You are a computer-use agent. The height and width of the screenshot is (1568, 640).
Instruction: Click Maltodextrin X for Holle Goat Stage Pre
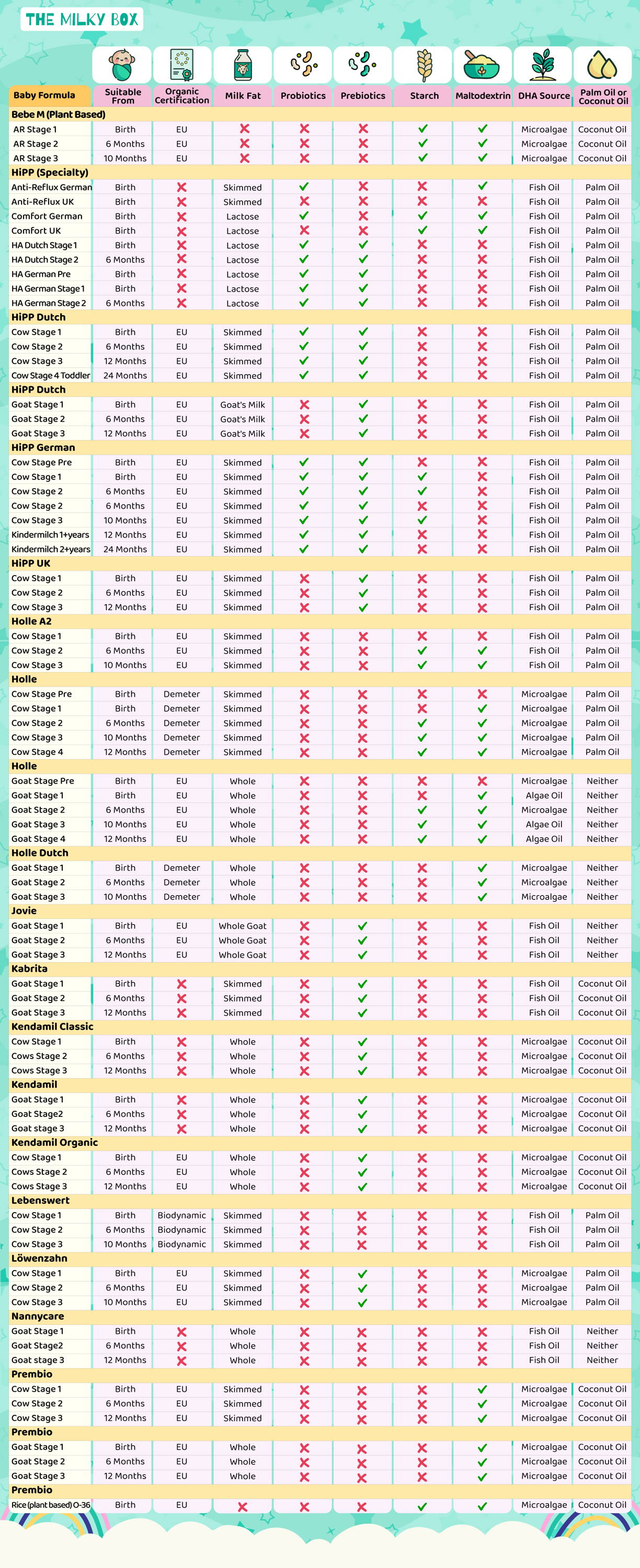point(482,781)
